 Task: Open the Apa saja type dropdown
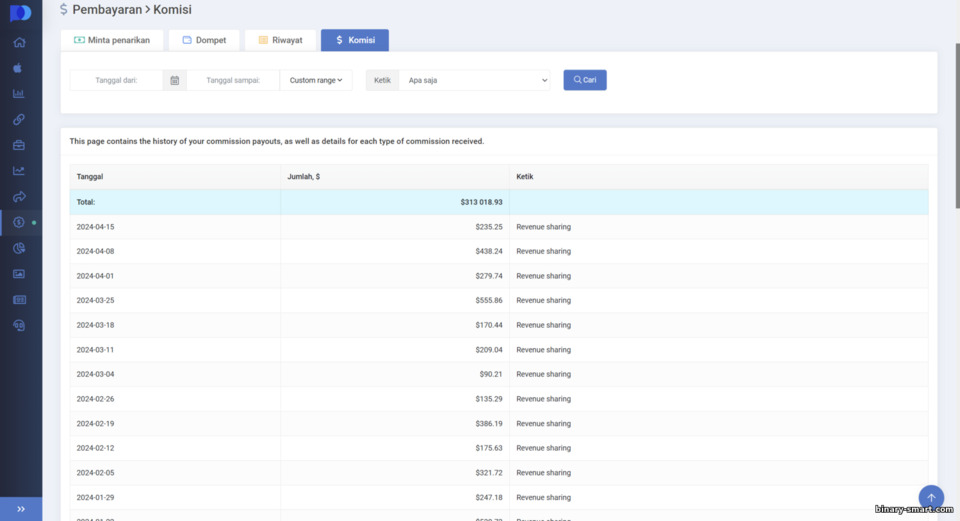click(x=474, y=80)
